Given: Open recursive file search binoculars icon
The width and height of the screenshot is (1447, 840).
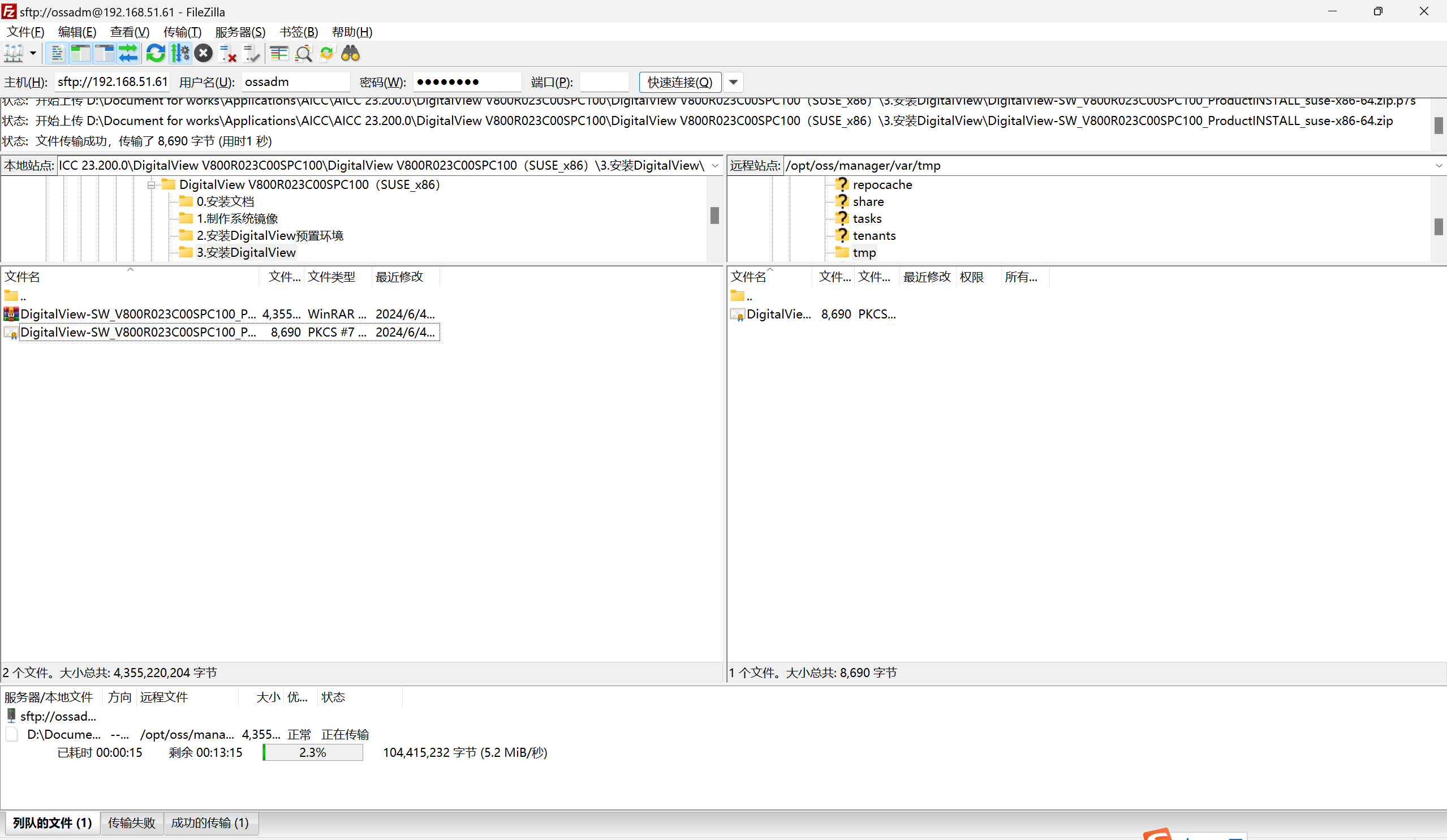Looking at the screenshot, I should point(350,53).
